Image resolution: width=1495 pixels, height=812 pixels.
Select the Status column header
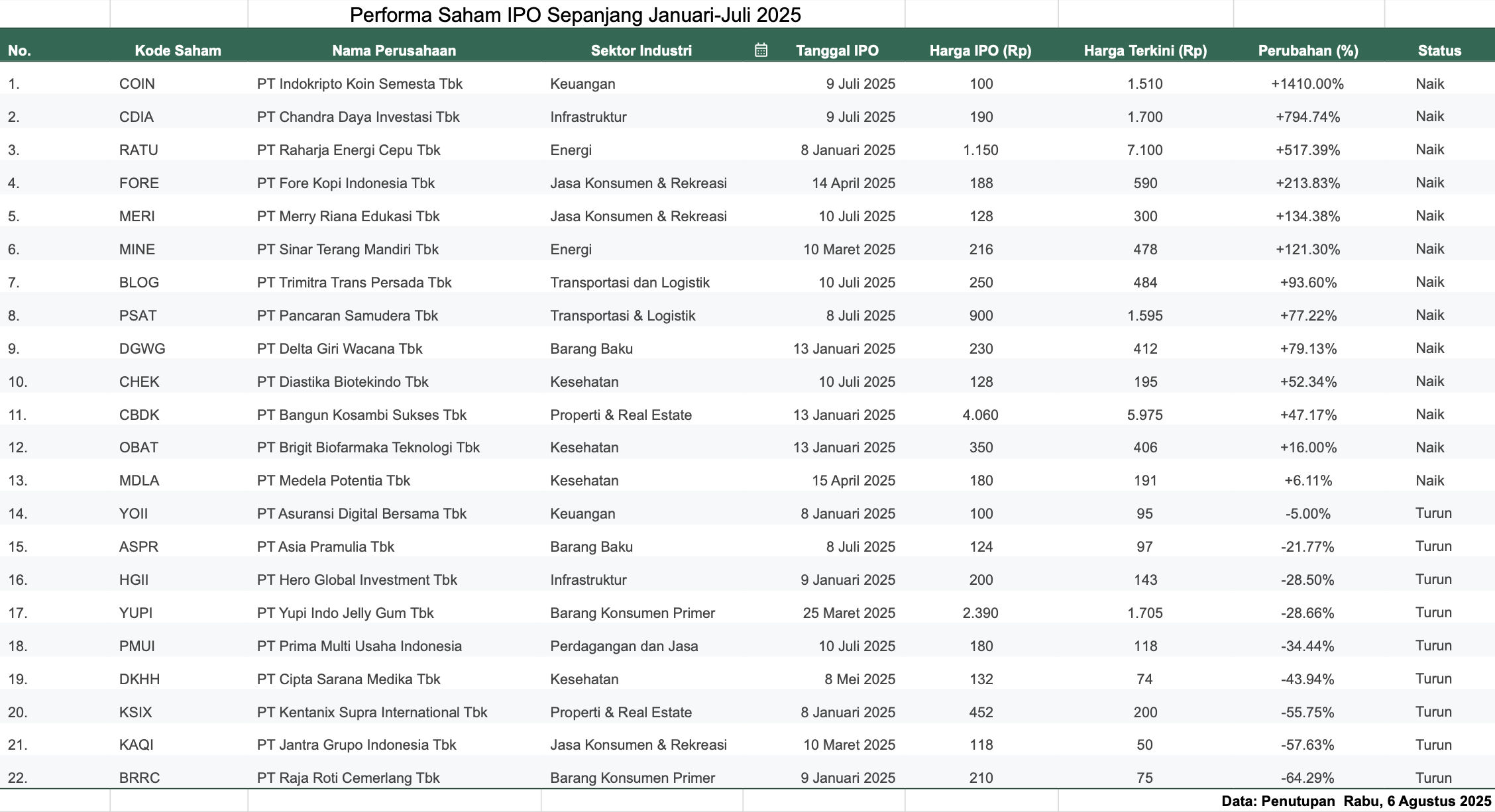1439,50
